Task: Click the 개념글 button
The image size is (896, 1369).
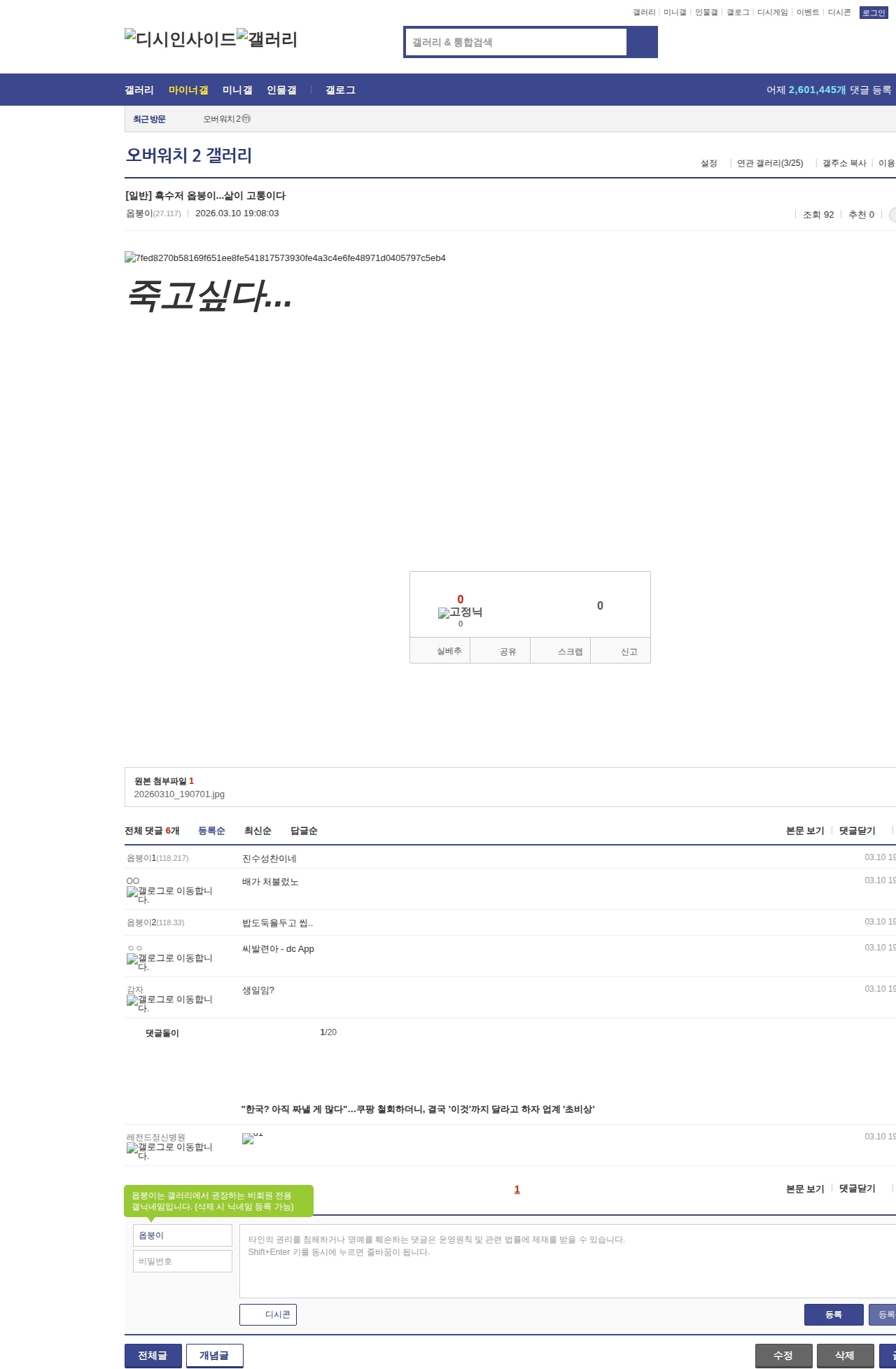Action: click(215, 1356)
